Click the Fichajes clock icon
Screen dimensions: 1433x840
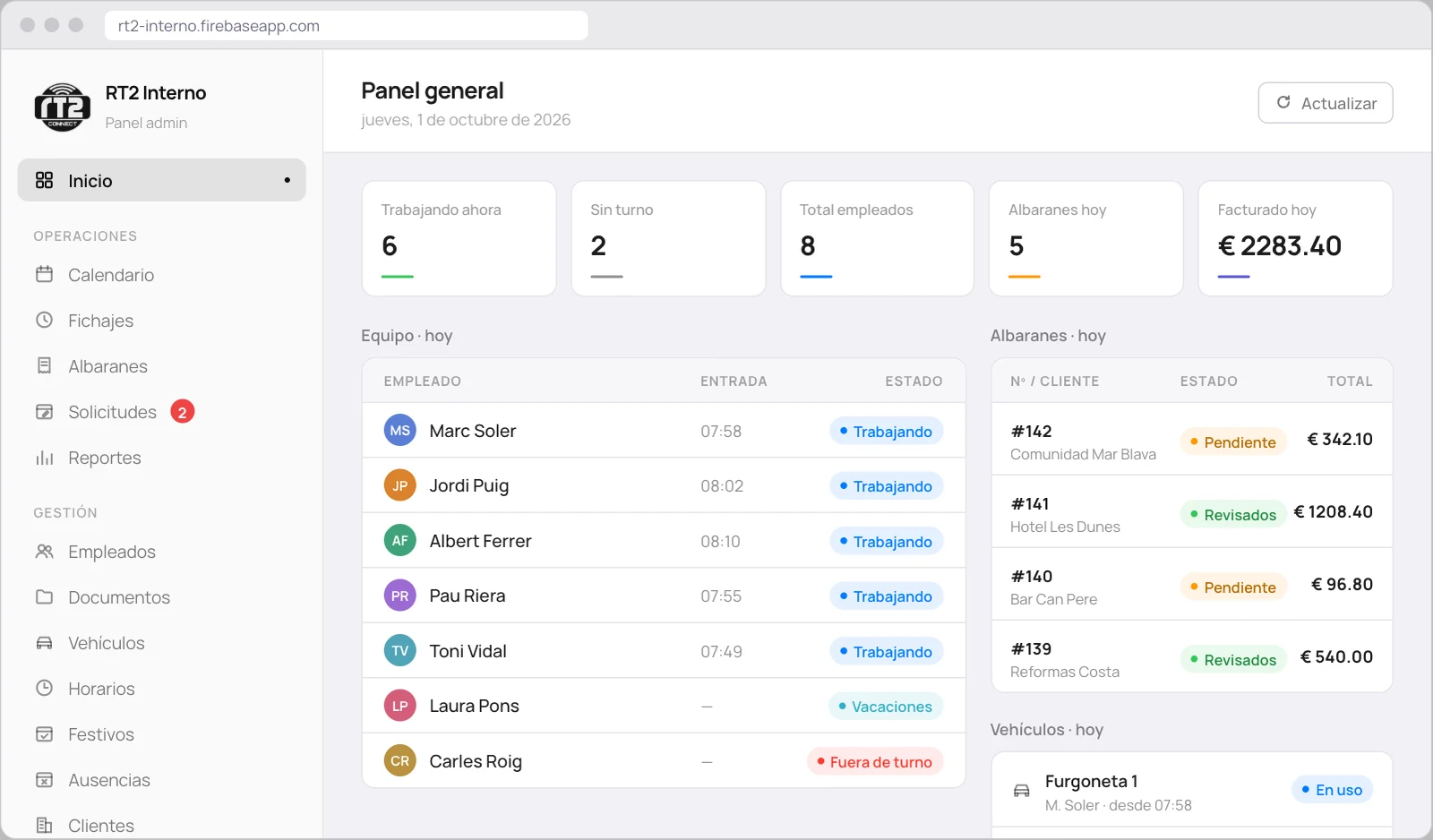(x=44, y=320)
